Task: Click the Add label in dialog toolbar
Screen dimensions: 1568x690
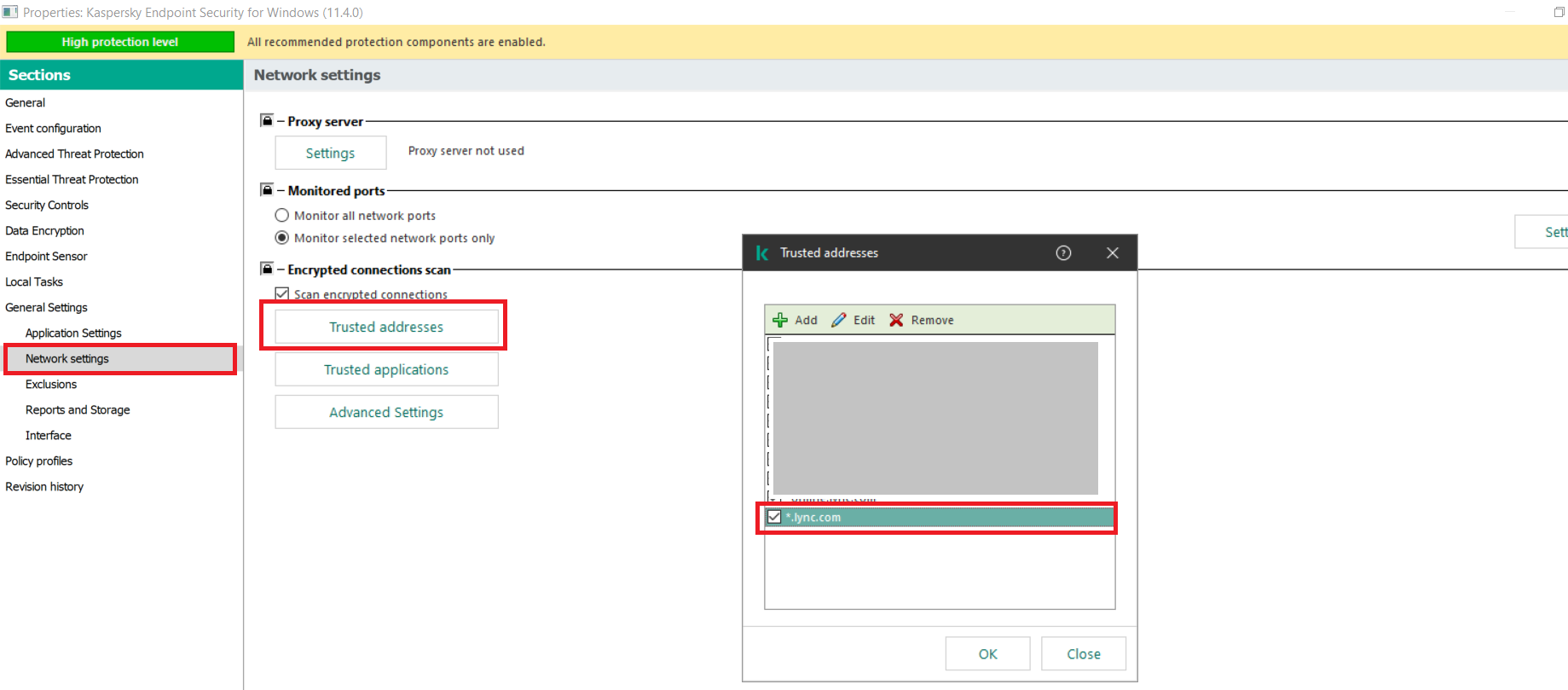Action: click(806, 320)
